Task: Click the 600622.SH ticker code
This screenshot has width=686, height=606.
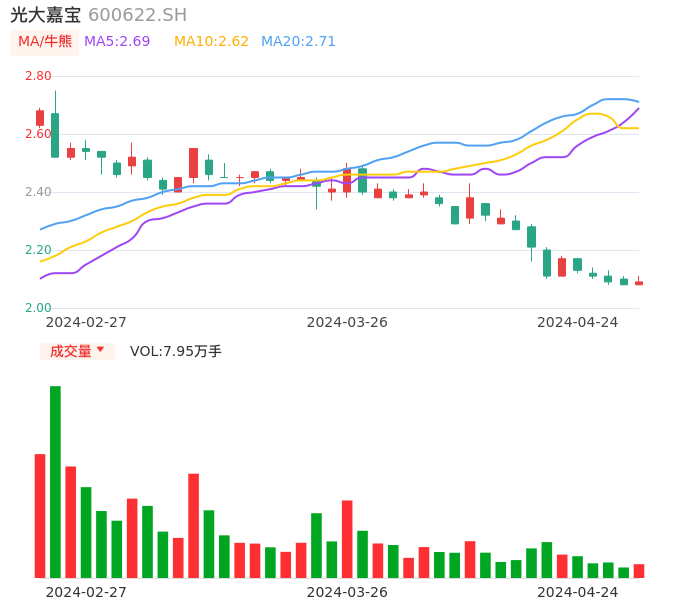Action: coord(137,15)
